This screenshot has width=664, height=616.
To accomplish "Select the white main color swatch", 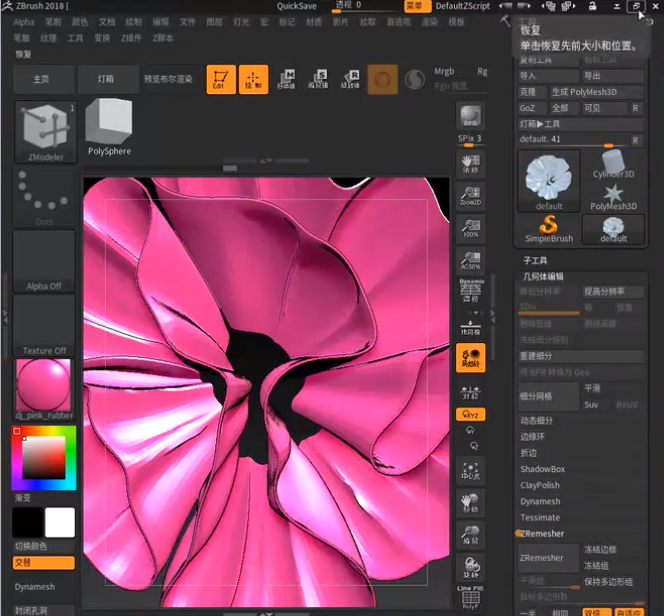I will pyautogui.click(x=60, y=522).
